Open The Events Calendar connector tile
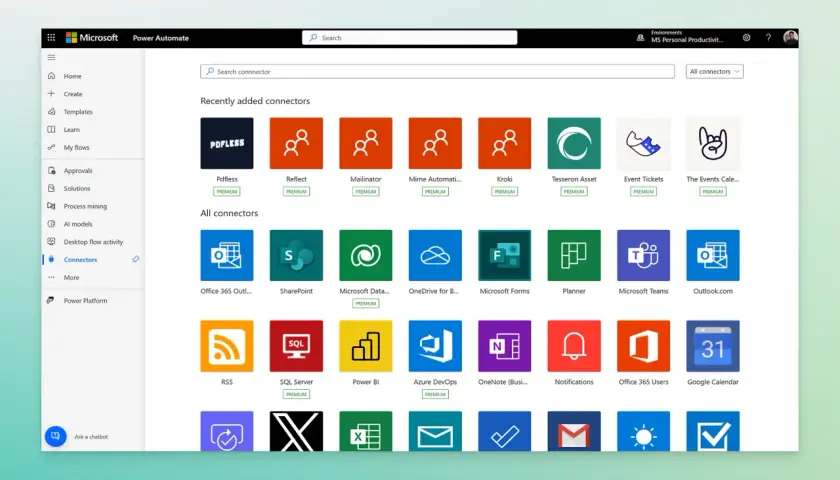This screenshot has width=840, height=480. (712, 143)
